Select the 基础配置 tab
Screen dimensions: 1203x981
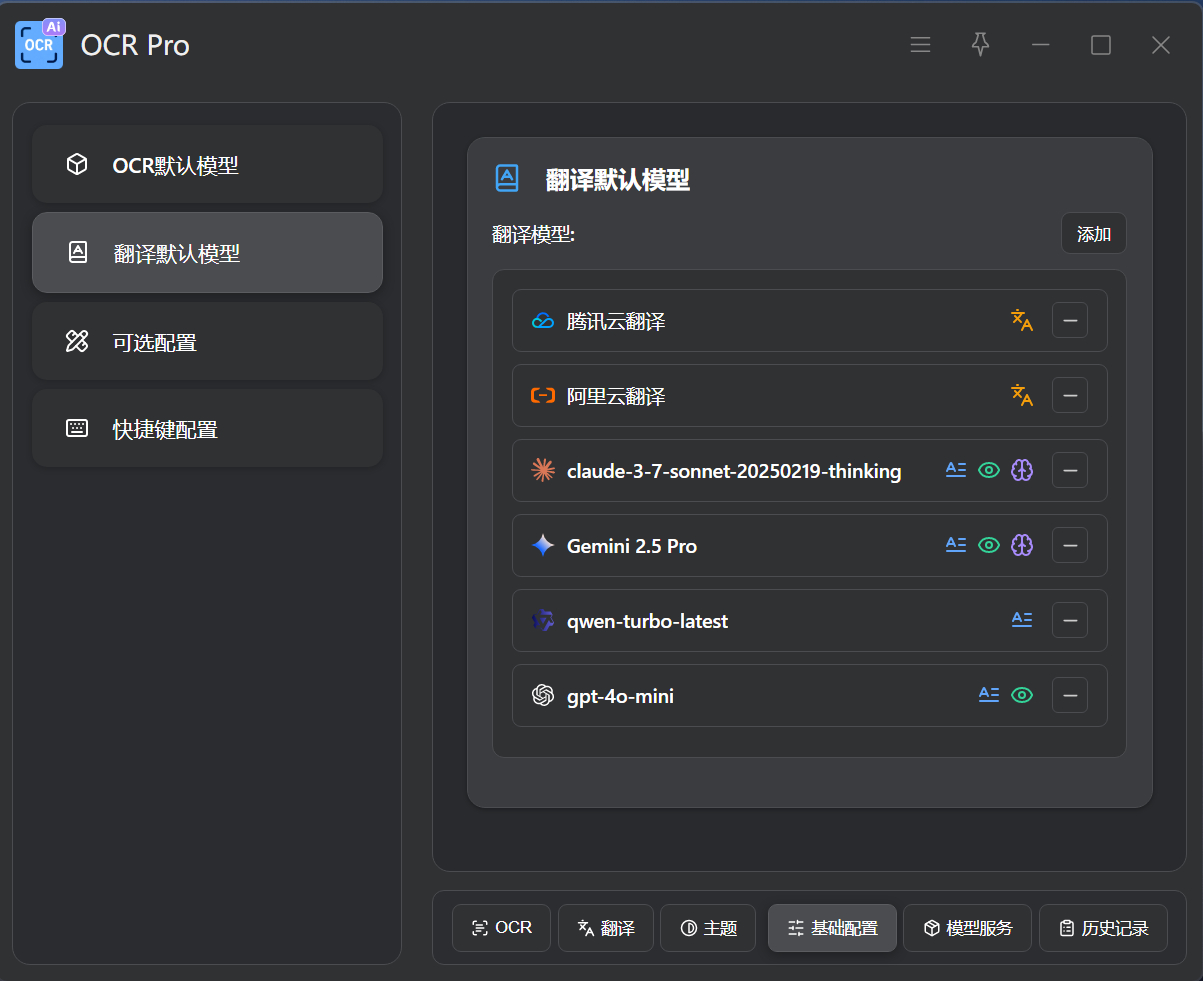tap(832, 928)
